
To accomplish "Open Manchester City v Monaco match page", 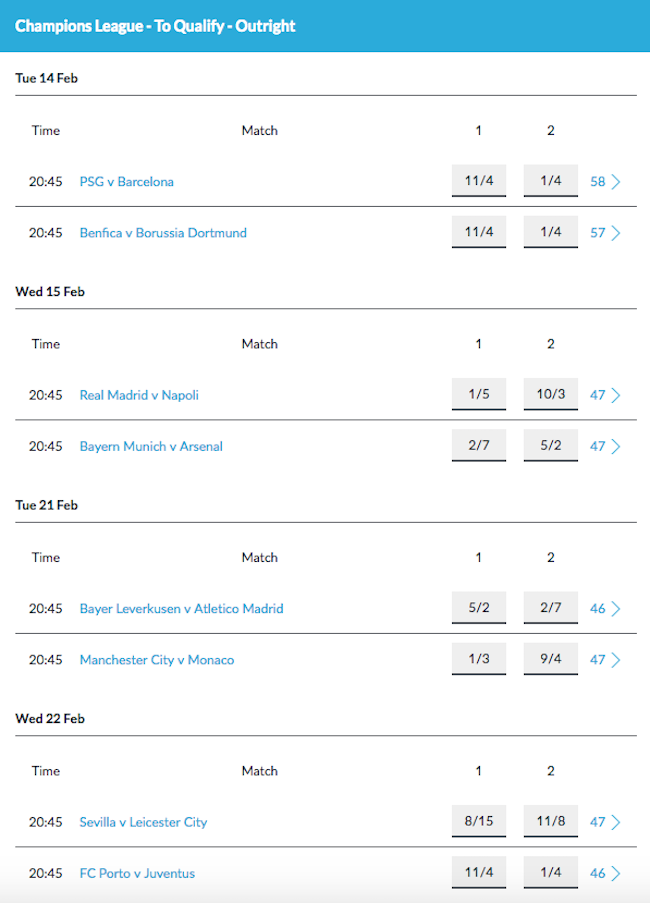I will [x=157, y=660].
